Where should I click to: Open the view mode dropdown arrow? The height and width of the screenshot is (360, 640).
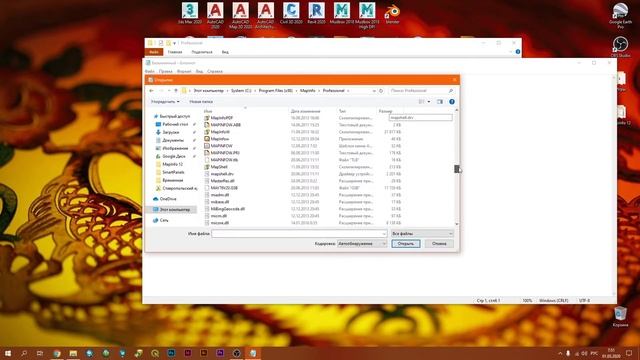[429, 102]
